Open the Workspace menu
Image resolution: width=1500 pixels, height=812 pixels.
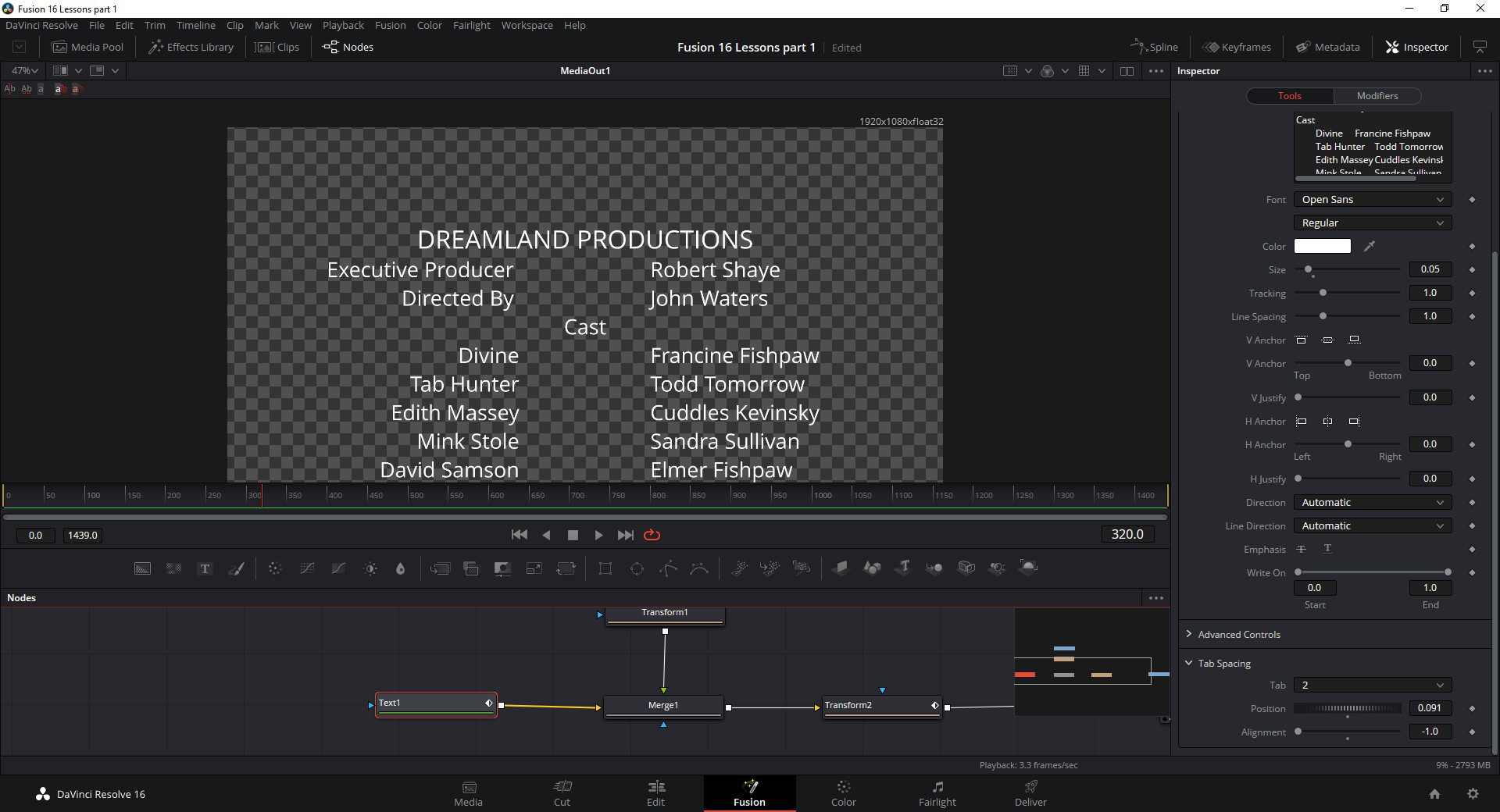[x=527, y=25]
